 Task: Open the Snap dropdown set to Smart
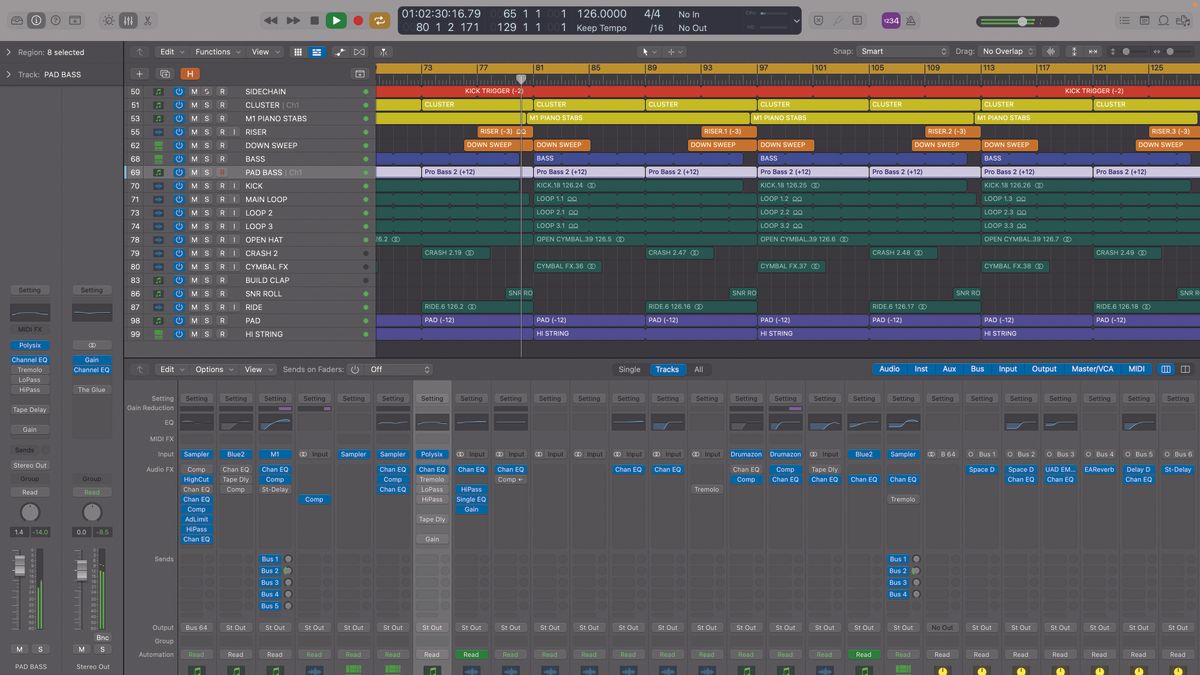[900, 51]
